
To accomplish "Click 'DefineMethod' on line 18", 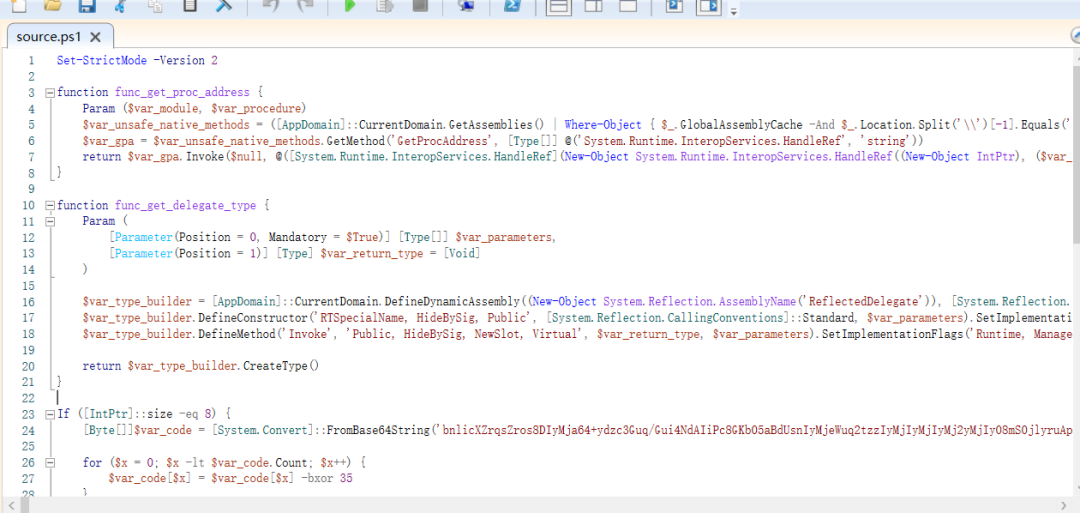I will tap(238, 334).
